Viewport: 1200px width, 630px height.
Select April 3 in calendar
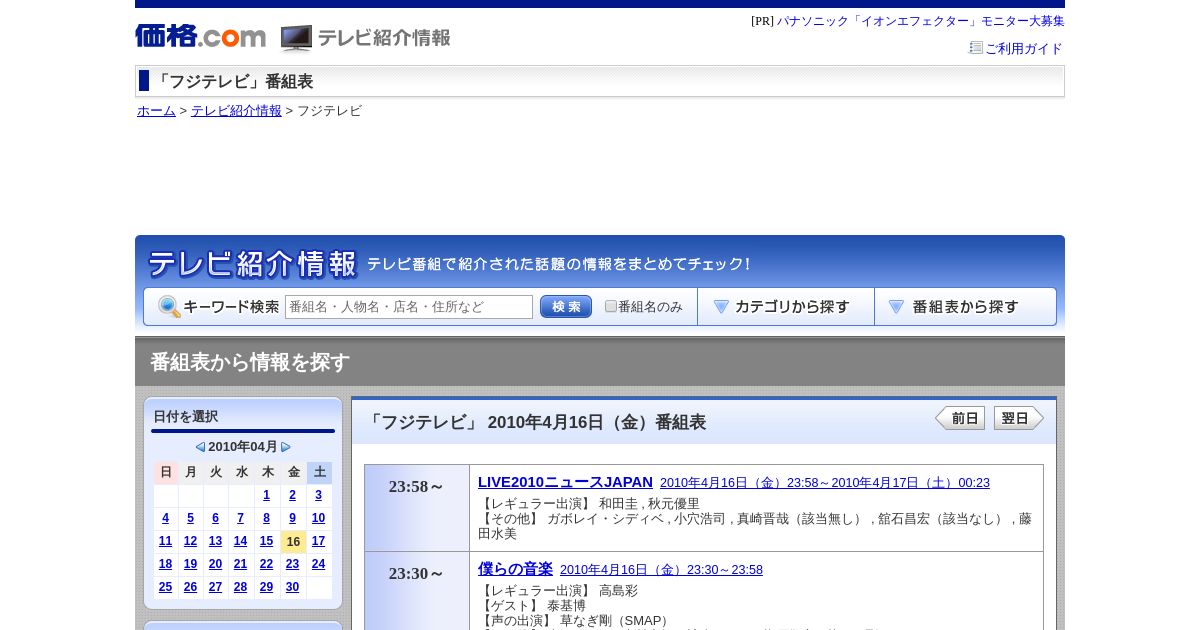[319, 495]
